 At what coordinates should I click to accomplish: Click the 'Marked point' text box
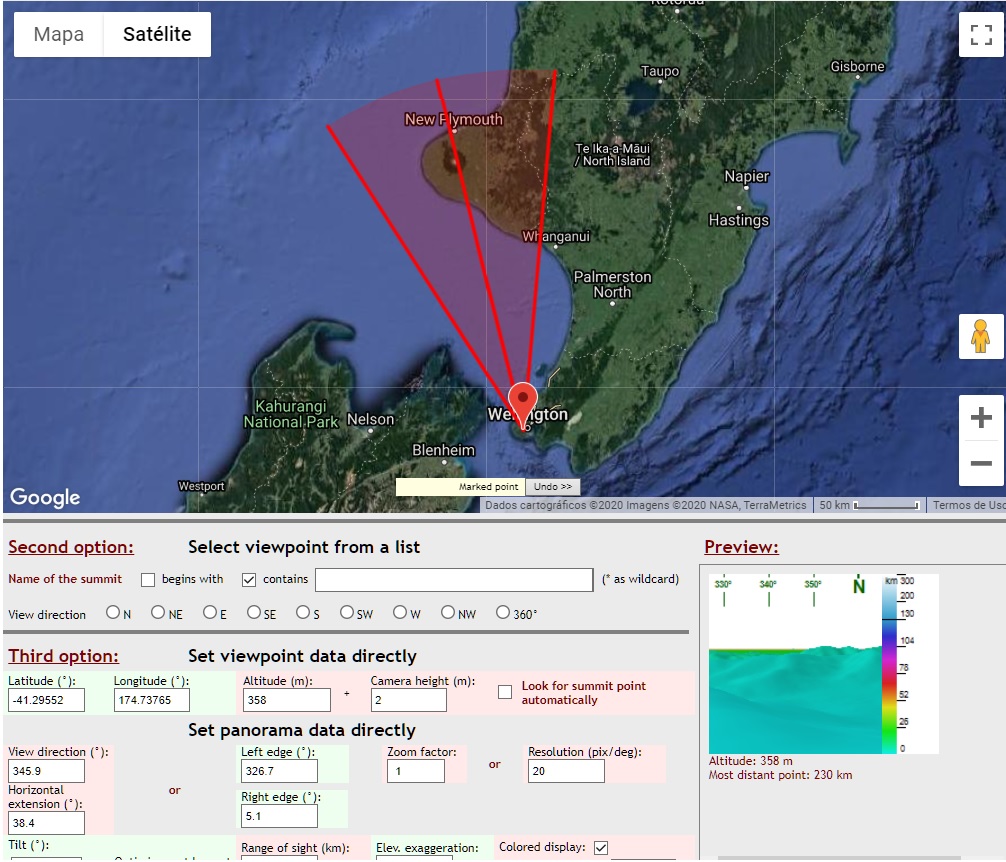[x=461, y=487]
